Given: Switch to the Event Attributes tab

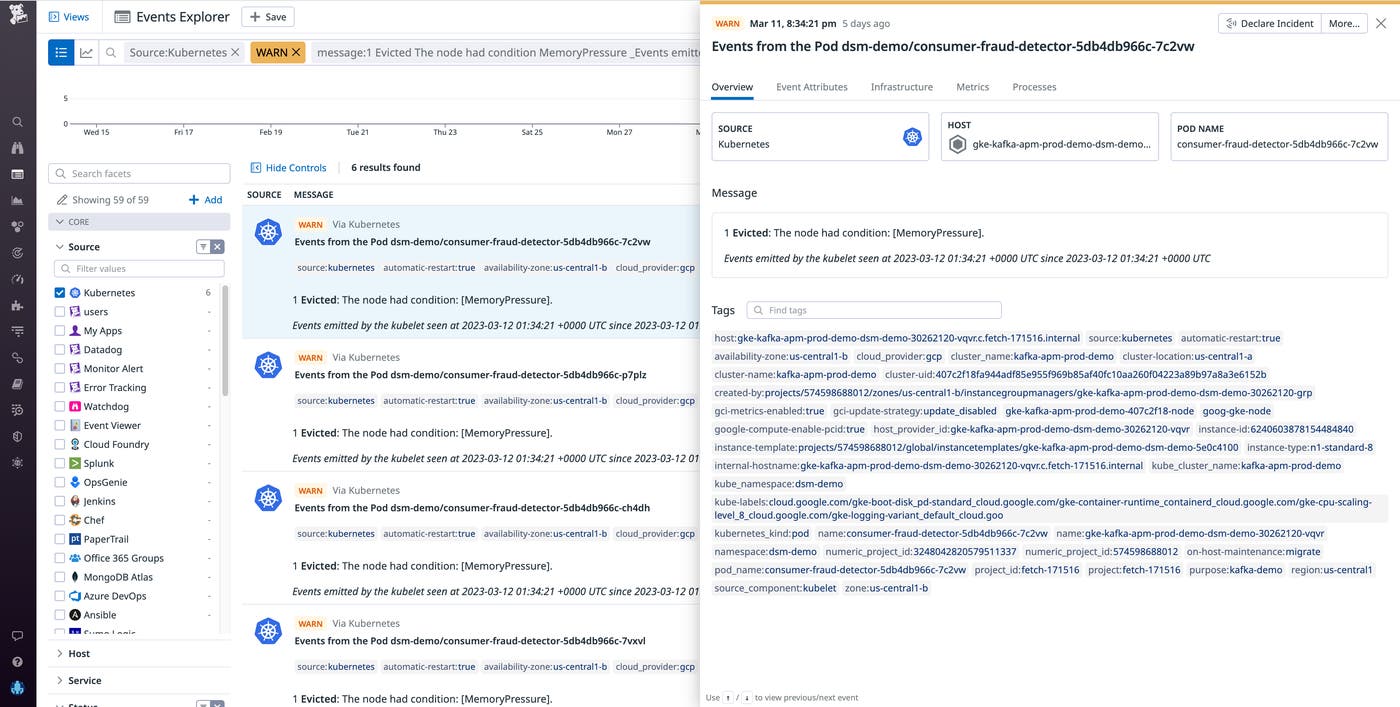Looking at the screenshot, I should click(811, 87).
